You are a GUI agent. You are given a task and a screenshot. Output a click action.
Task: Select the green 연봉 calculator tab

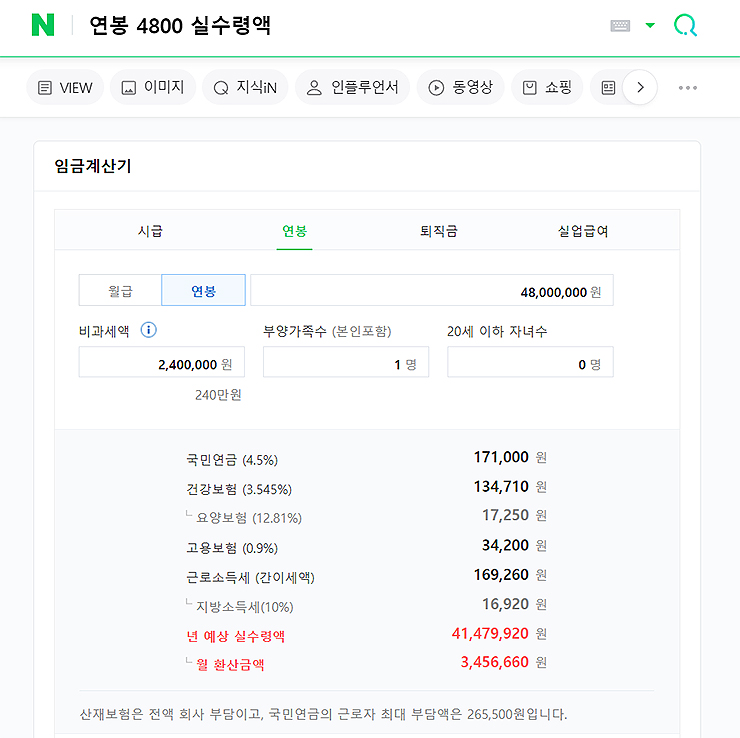click(294, 231)
